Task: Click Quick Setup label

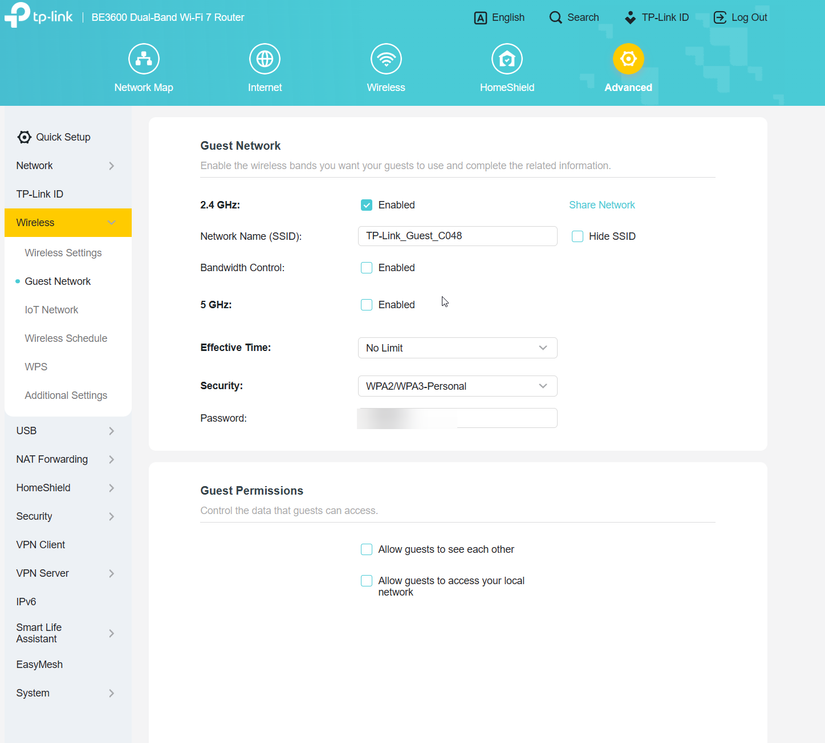Action: tap(63, 137)
